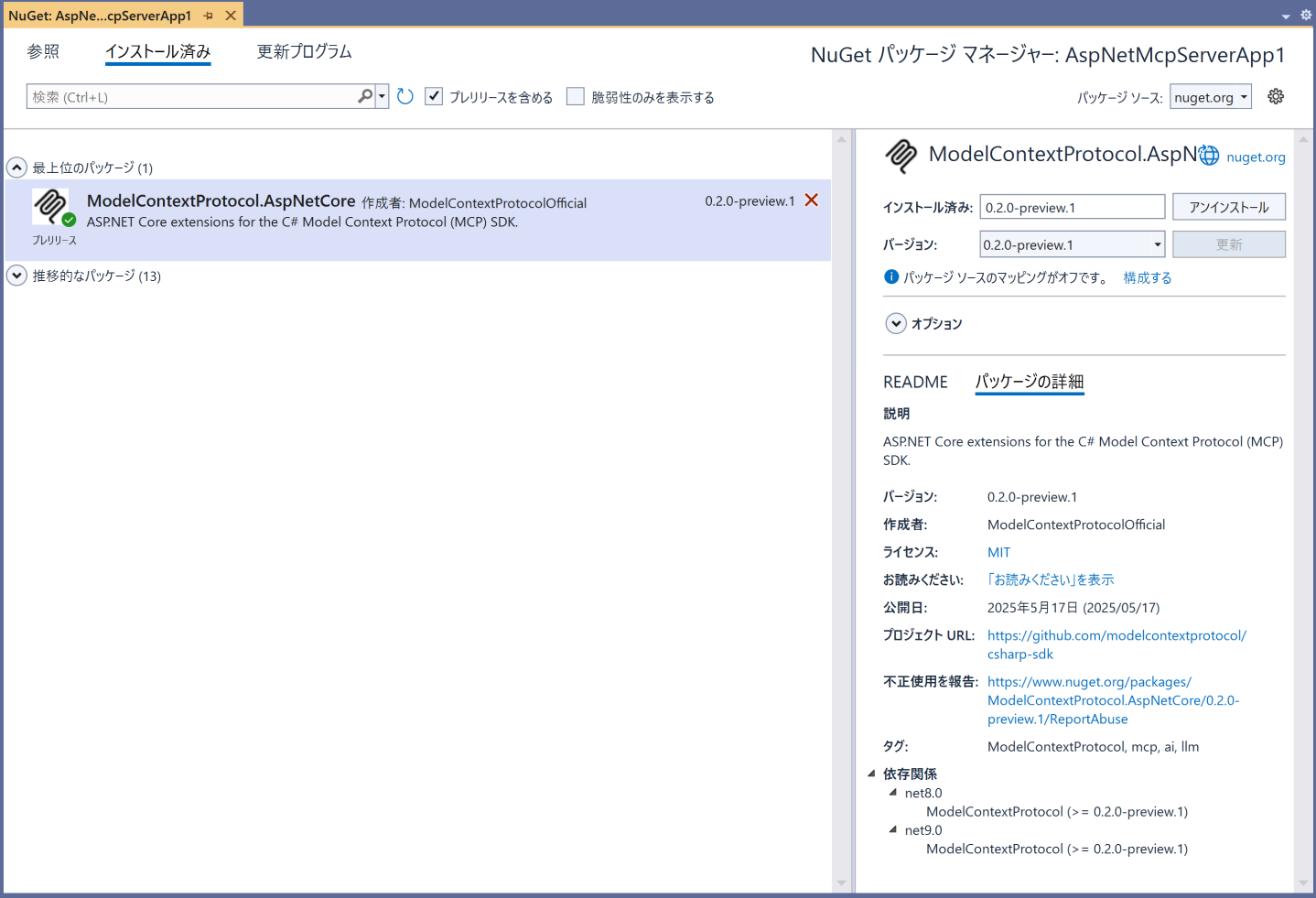Collapse the net8.0 dependency node
The width and height of the screenshot is (1316, 898).
pos(893,793)
